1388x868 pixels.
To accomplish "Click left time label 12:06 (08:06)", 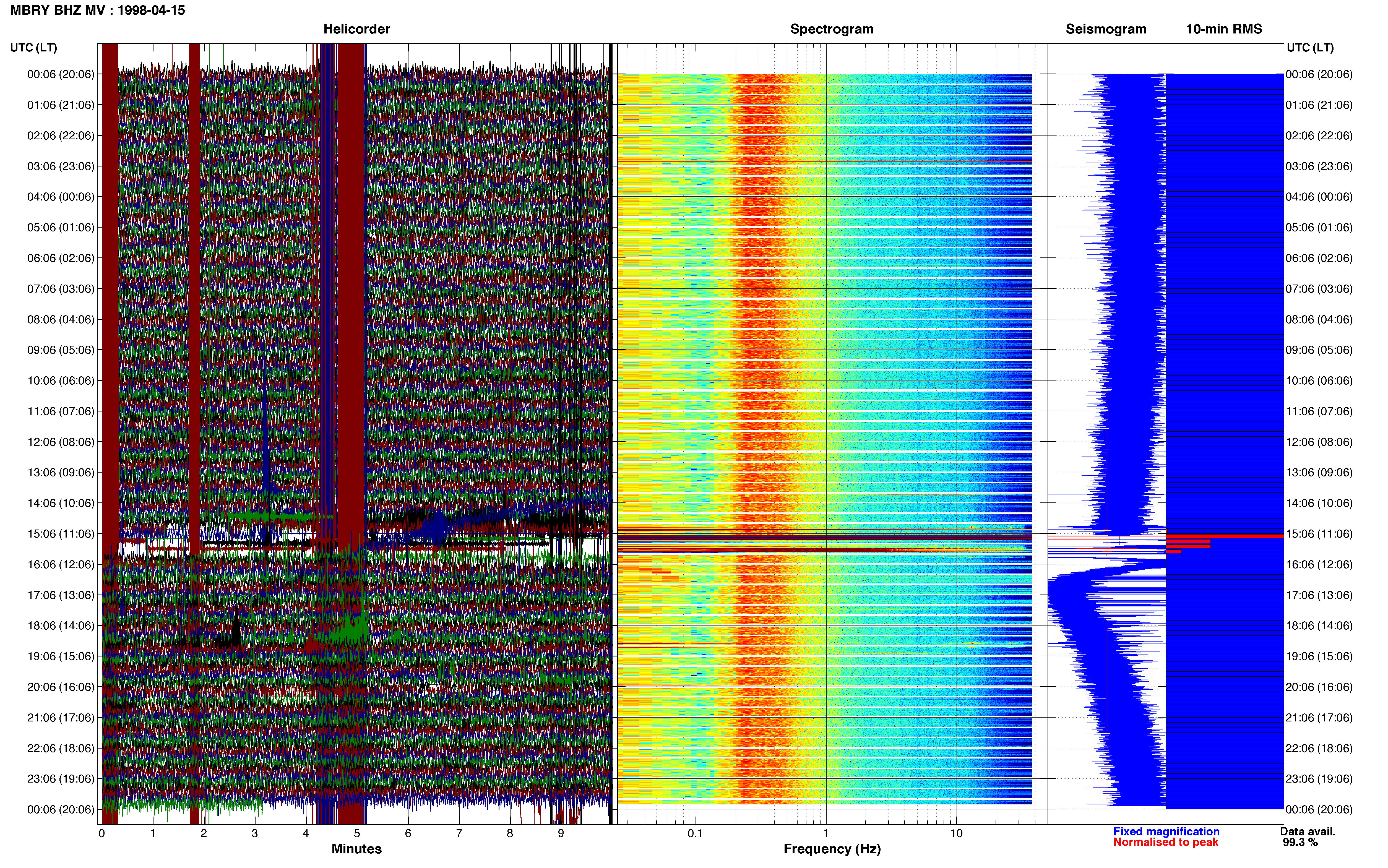I will [61, 442].
